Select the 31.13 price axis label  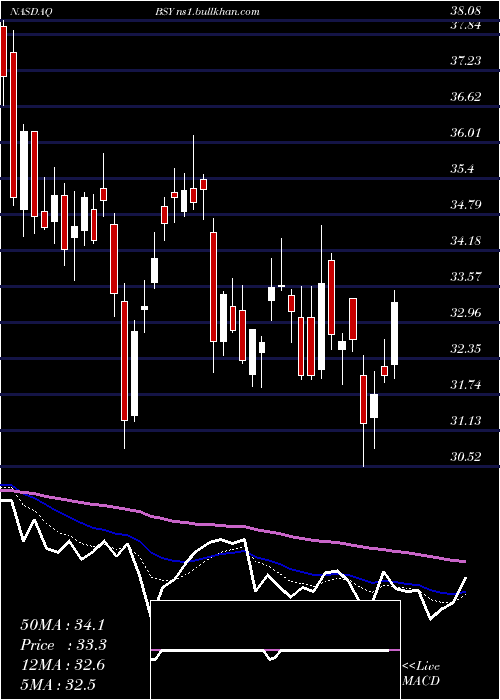pos(465,421)
